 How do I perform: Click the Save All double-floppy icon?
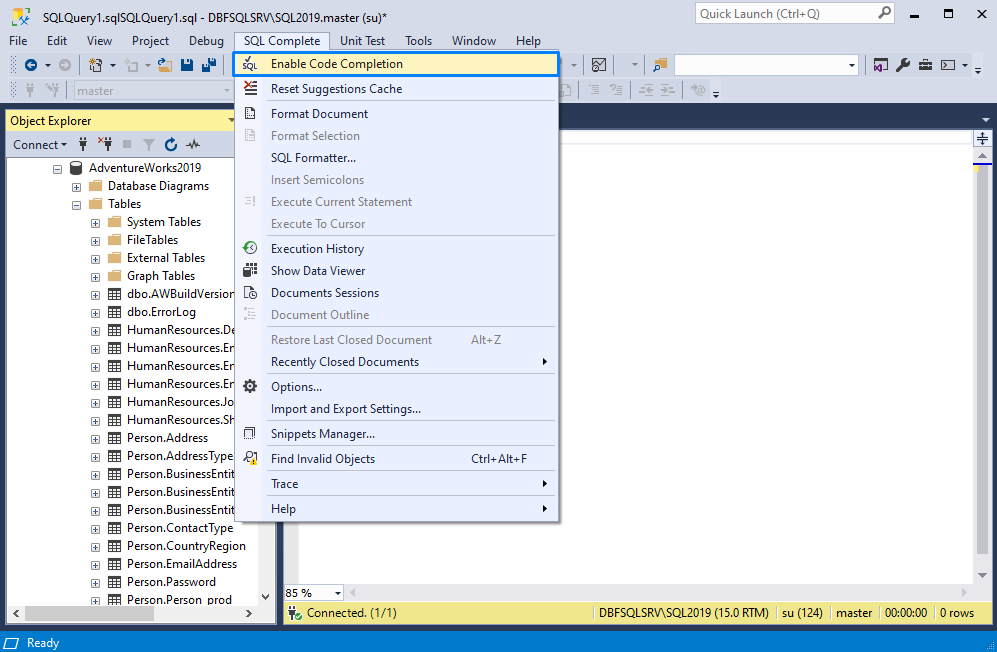pos(209,65)
